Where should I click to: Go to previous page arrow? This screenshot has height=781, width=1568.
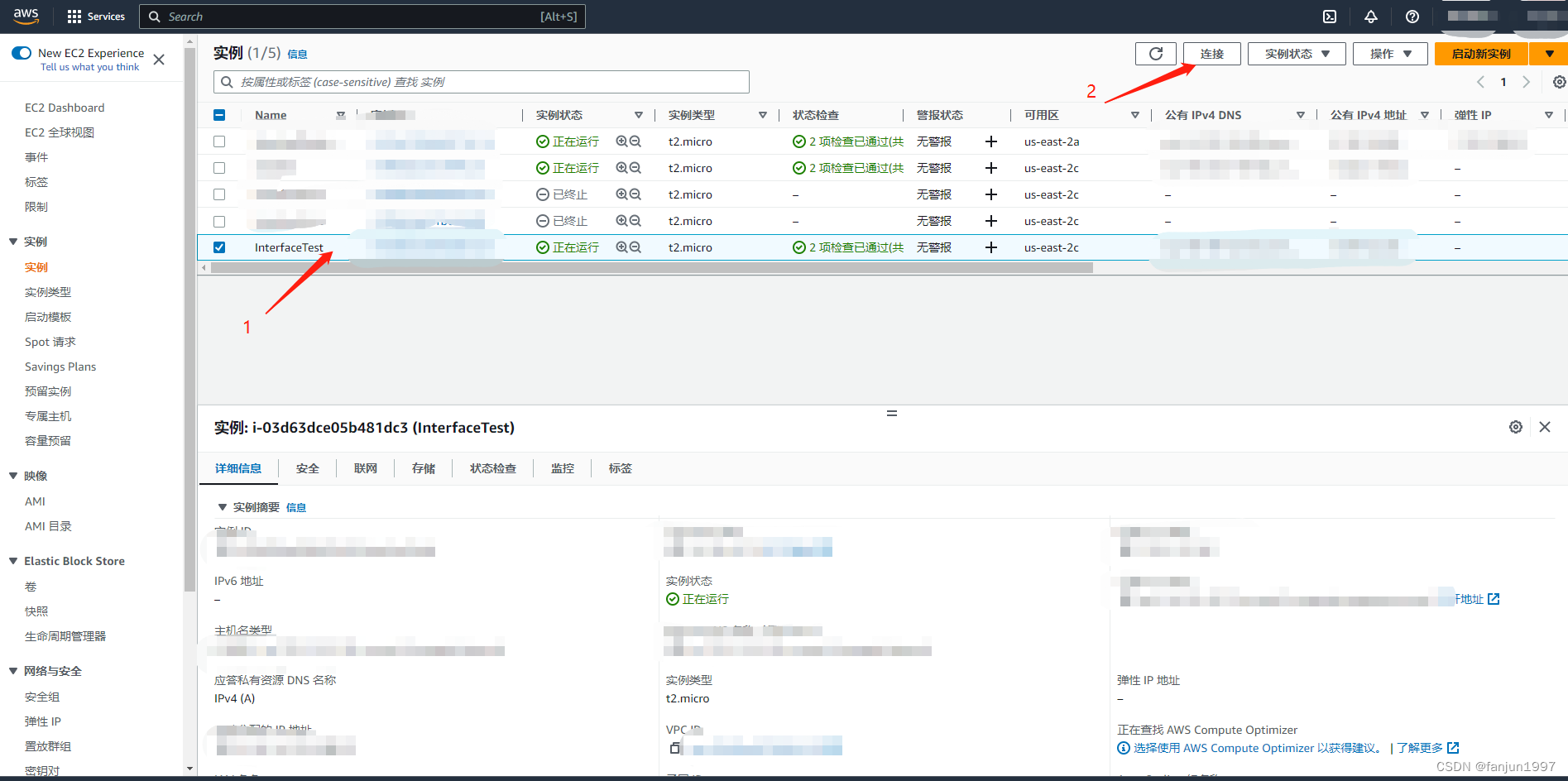click(1480, 82)
